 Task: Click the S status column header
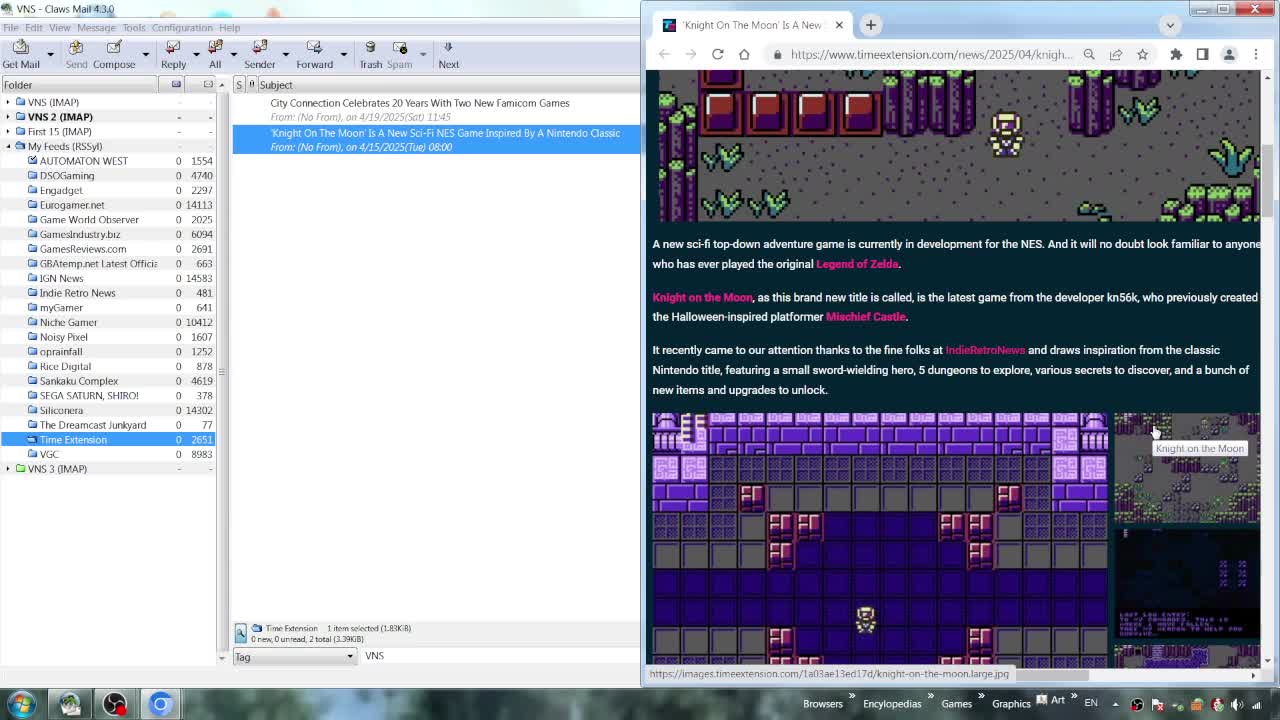click(239, 85)
